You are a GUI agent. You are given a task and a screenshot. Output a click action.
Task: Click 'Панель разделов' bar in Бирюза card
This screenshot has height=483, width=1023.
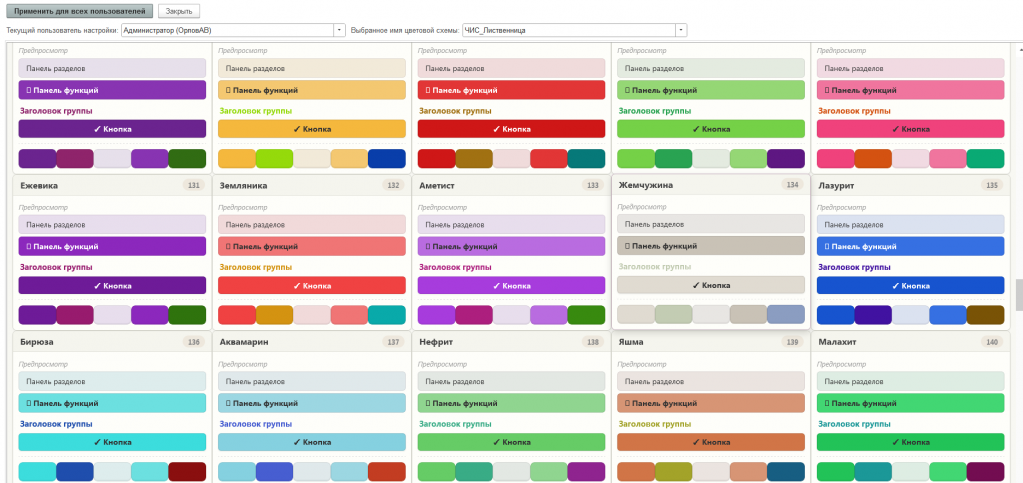[112, 381]
